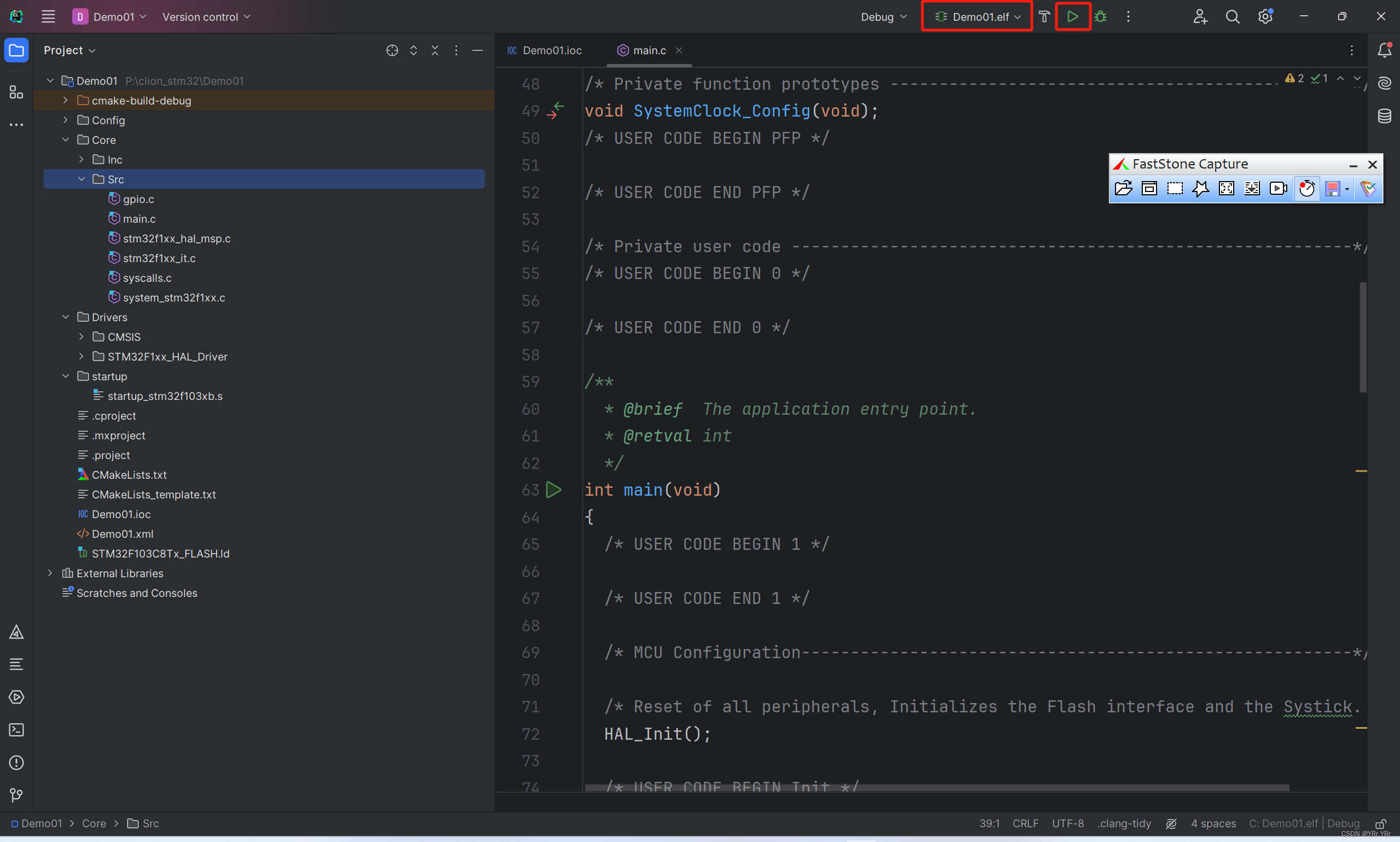
Task: Show more tool windows ellipsis
Action: click(x=16, y=125)
